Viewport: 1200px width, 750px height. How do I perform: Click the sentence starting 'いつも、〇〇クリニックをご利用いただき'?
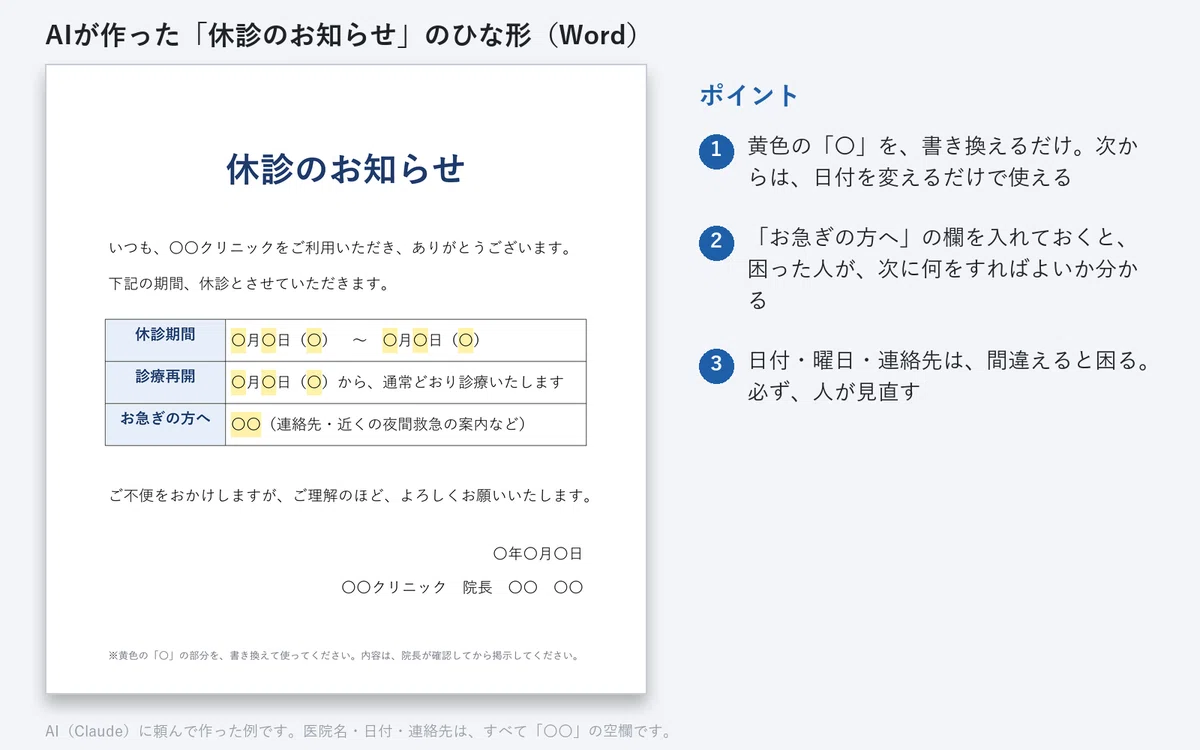point(340,247)
